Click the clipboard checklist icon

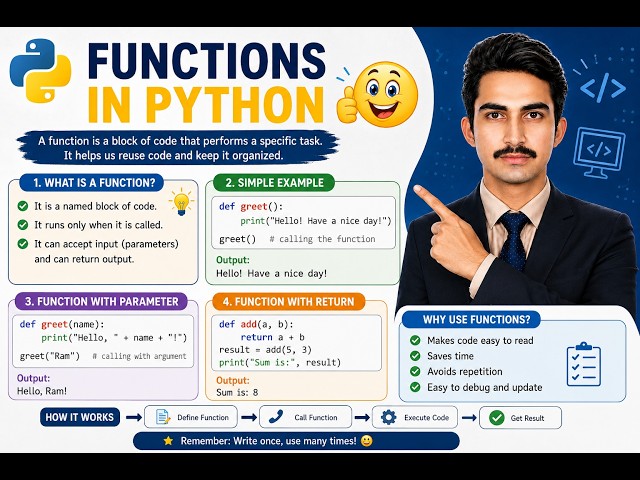coord(584,364)
